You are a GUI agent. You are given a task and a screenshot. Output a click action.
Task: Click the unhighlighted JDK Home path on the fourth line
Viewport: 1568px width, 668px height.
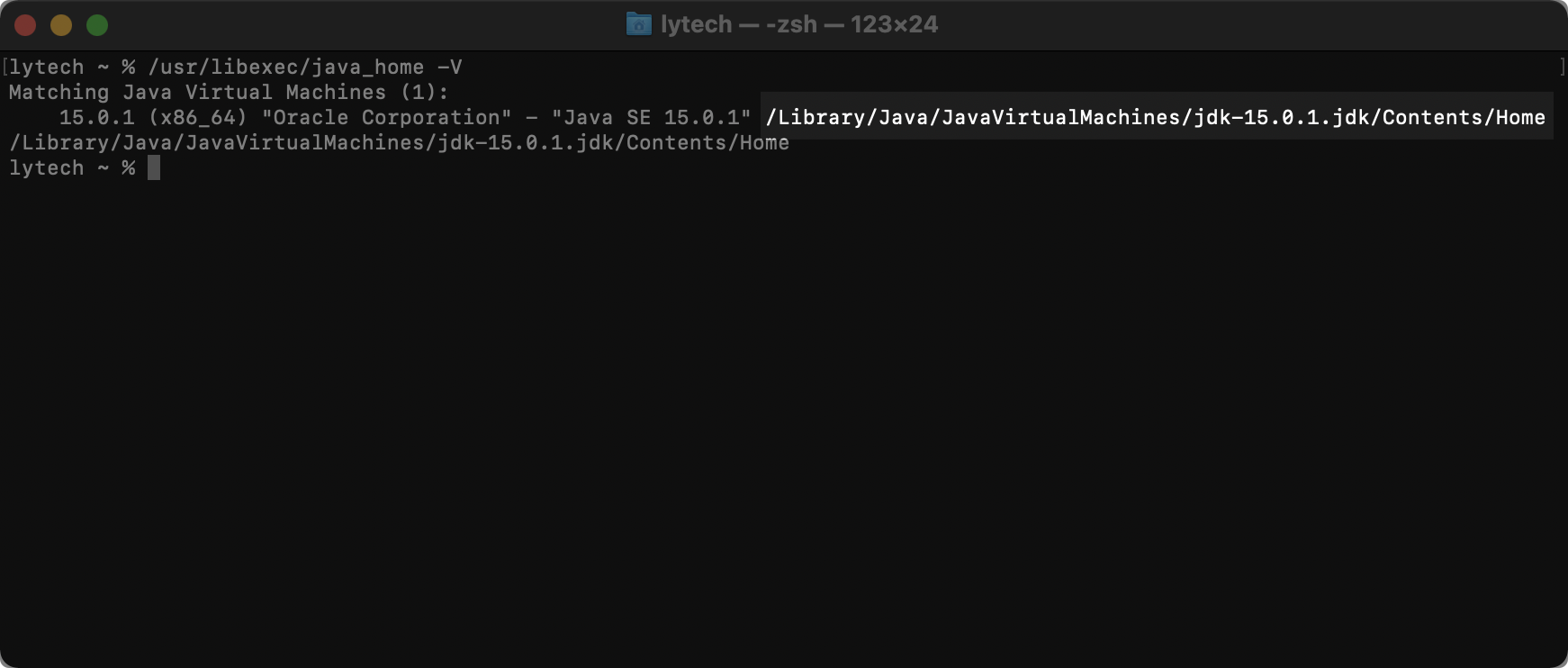pyautogui.click(x=400, y=142)
